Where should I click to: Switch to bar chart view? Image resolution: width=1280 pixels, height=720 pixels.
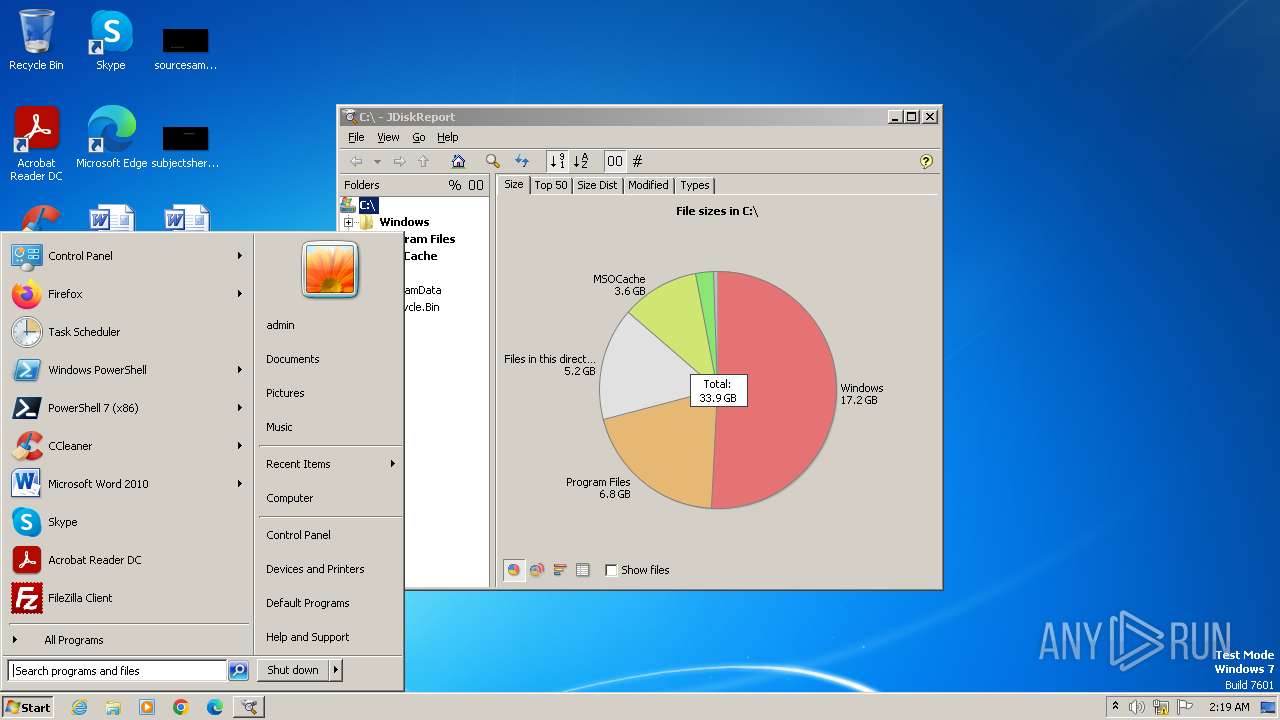pyautogui.click(x=560, y=570)
